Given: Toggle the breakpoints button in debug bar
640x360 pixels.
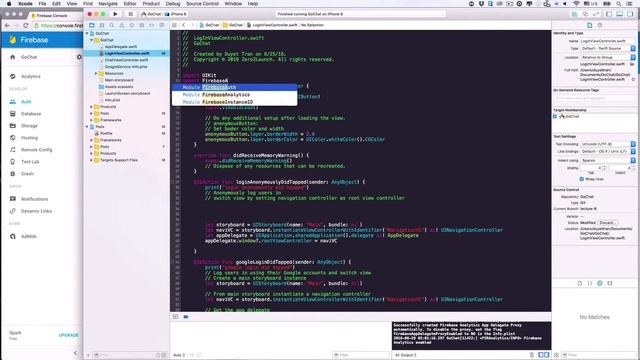Looking at the screenshot, I should (x=186, y=317).
